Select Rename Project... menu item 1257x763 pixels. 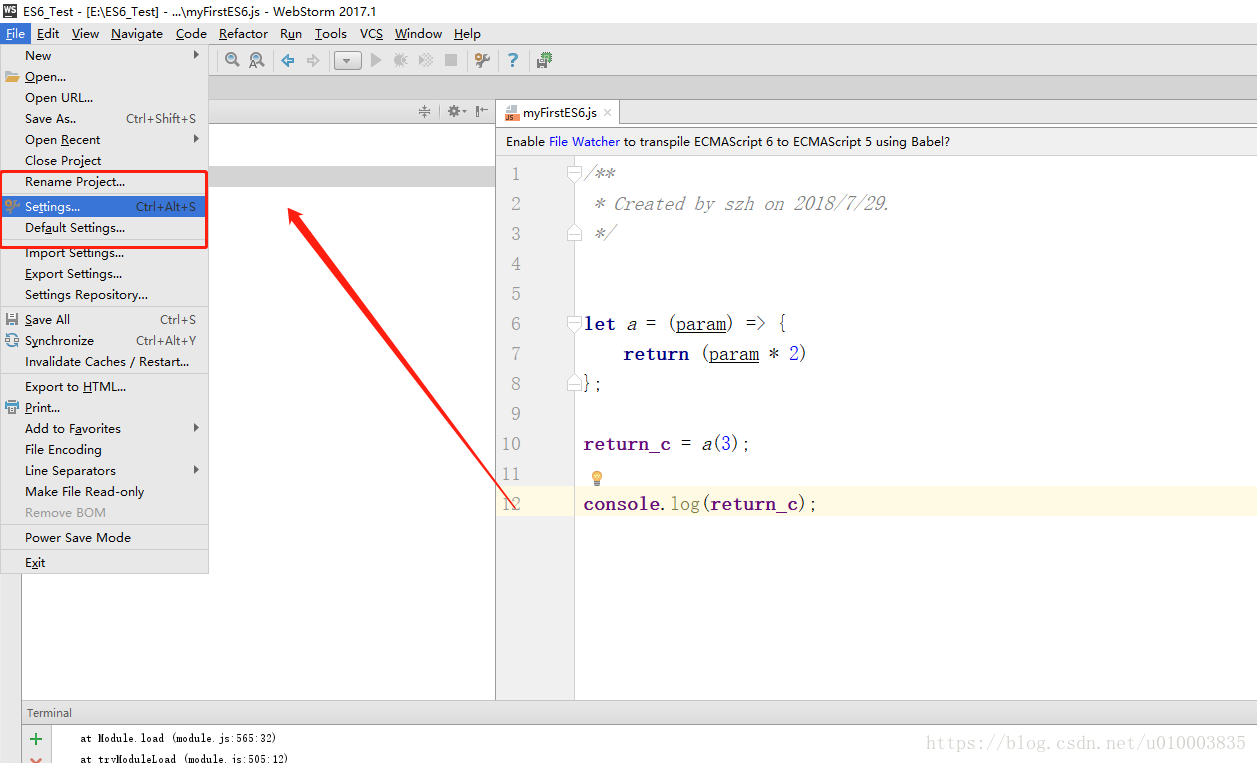pos(104,182)
